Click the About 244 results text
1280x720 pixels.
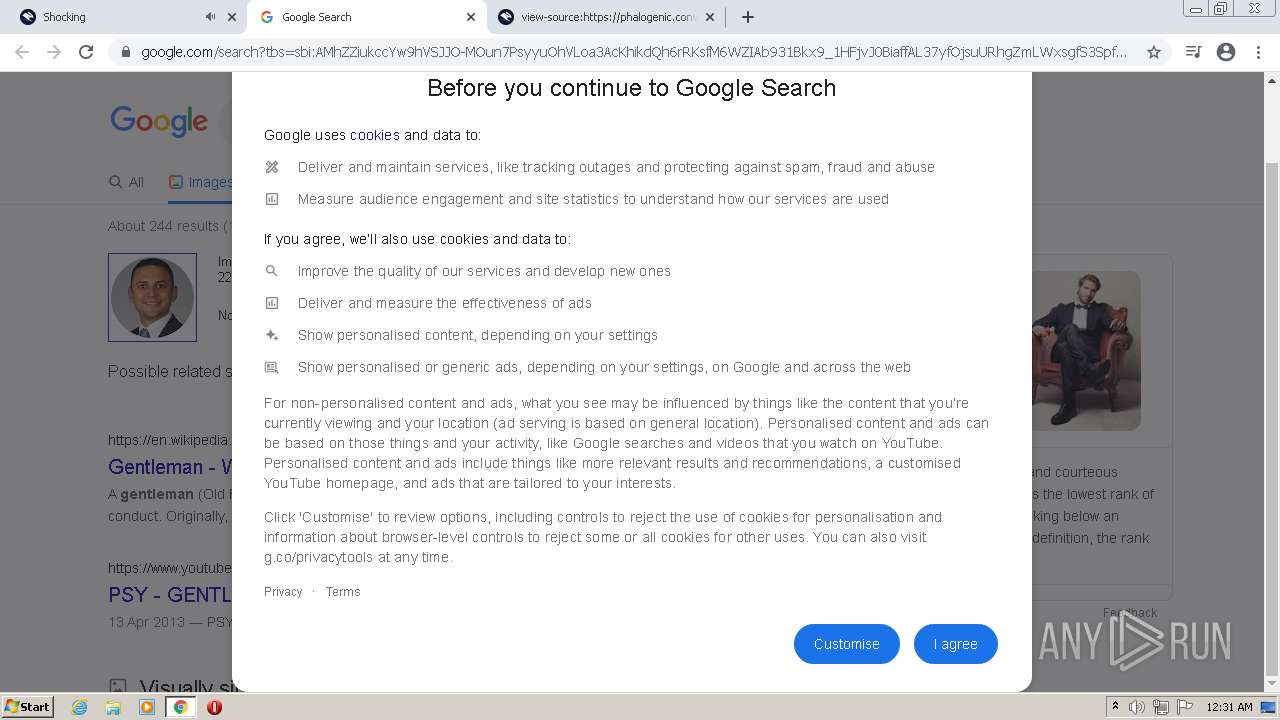[169, 226]
